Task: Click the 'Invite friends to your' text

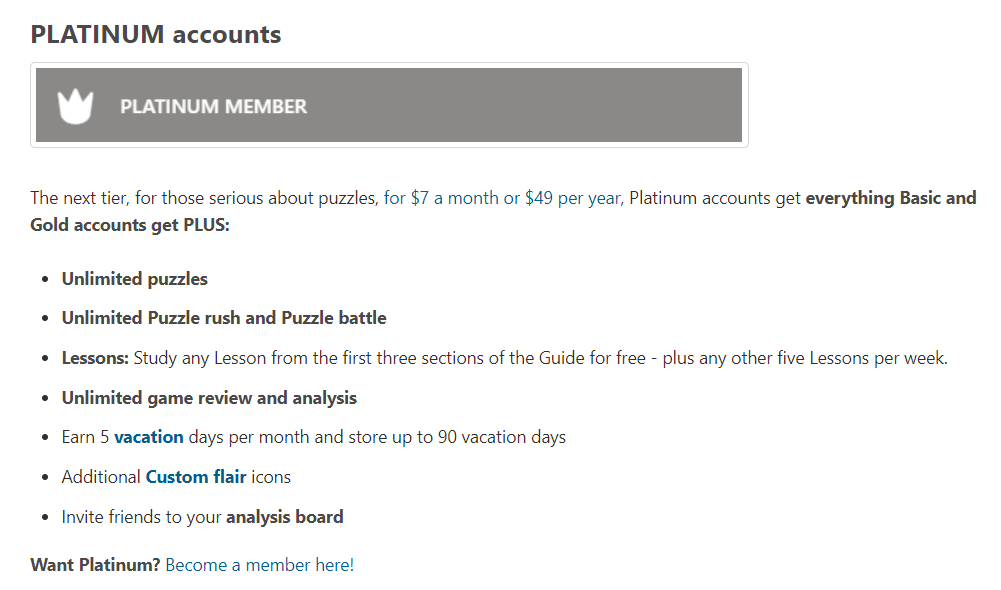Action: 141,517
